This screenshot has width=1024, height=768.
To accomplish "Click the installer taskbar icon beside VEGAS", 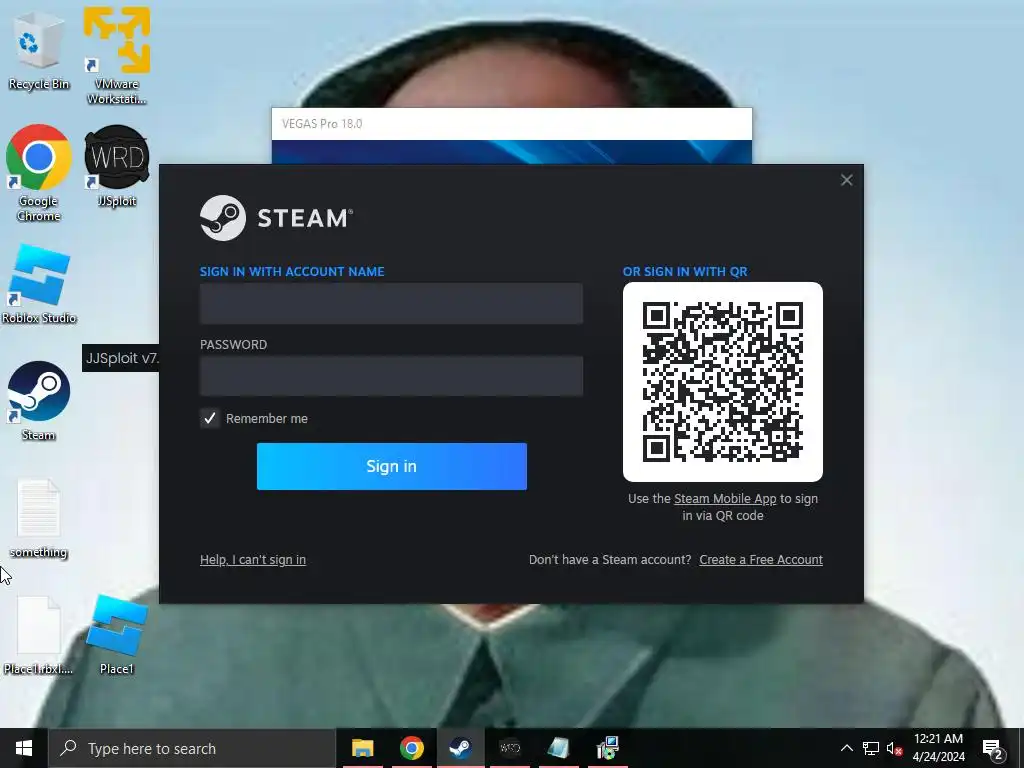I will pos(607,748).
